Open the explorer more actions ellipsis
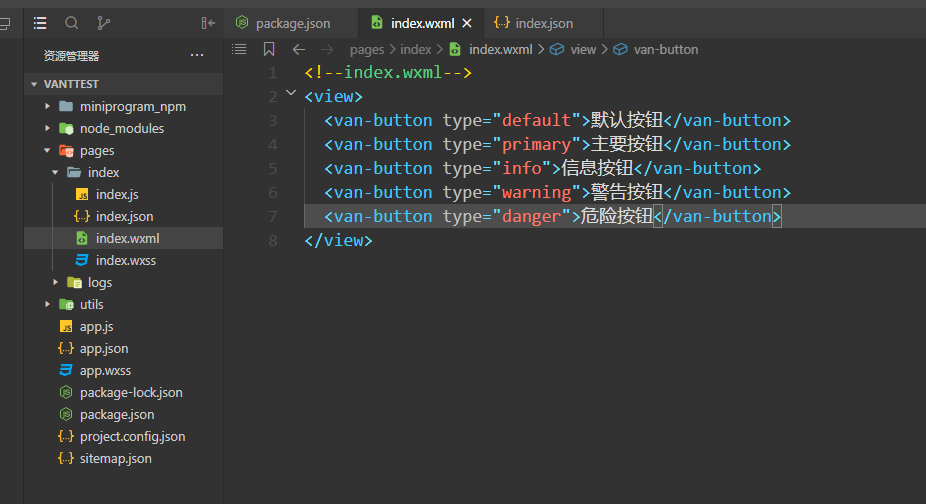The height and width of the screenshot is (504, 926). (197, 55)
